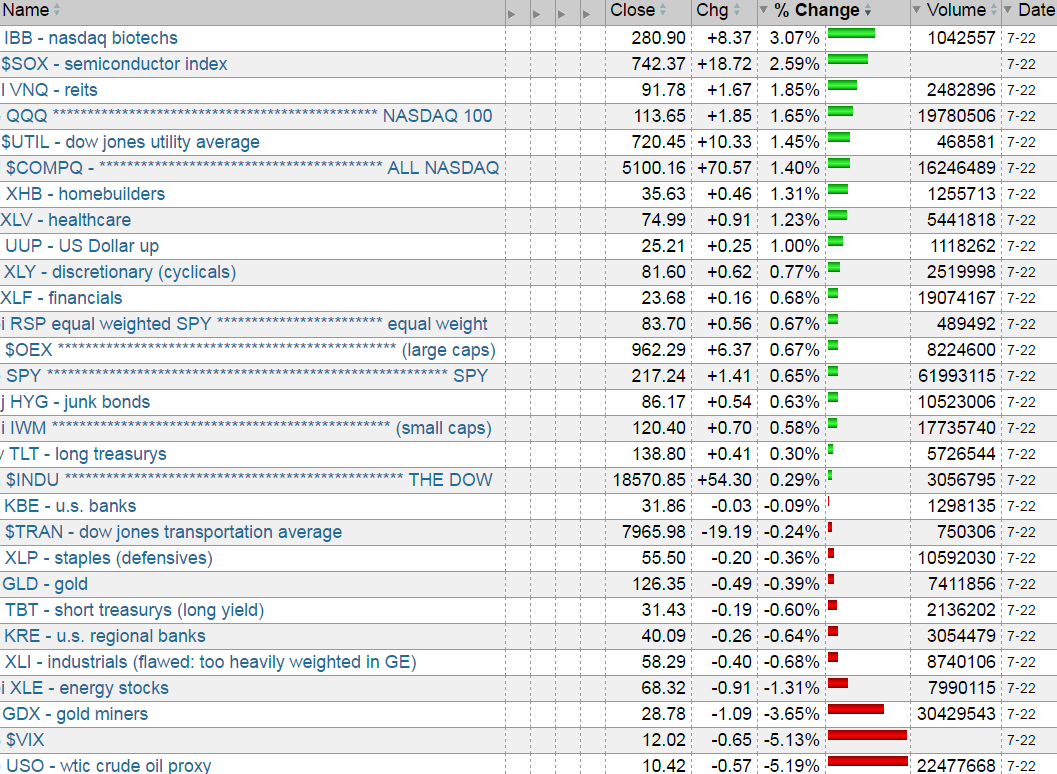Screen dimensions: 1057x774
Task: Open the dropdown triangle left of % Change
Action: pyautogui.click(x=764, y=10)
